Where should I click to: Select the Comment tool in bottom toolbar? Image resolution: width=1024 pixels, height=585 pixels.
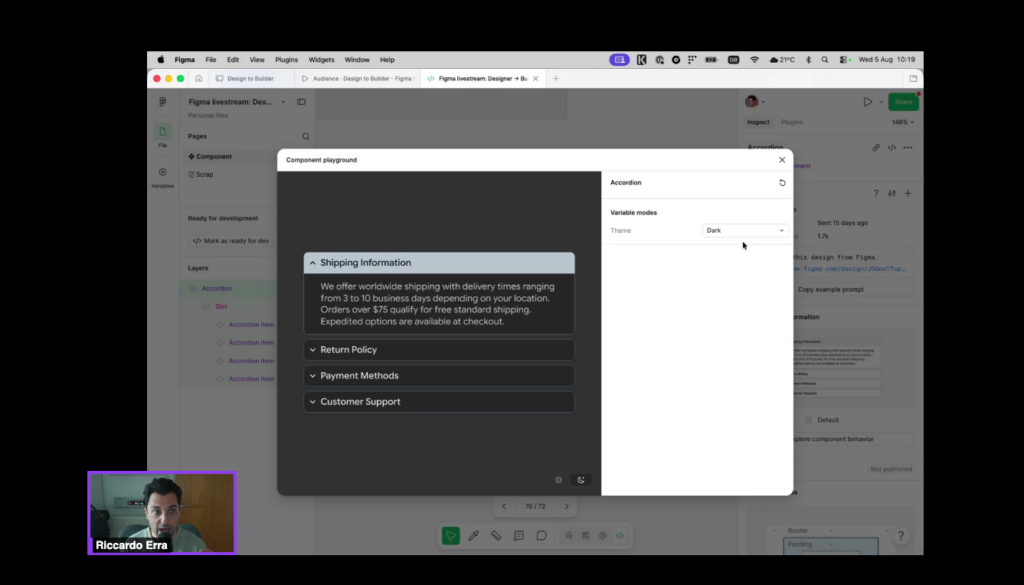pos(541,536)
